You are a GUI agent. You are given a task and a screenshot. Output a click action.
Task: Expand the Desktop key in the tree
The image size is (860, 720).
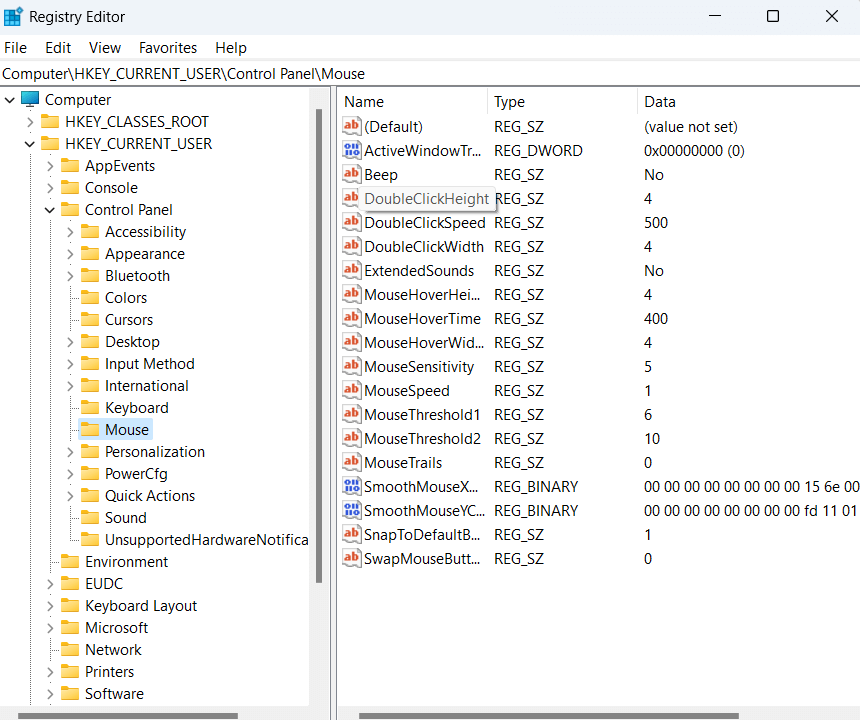point(69,342)
